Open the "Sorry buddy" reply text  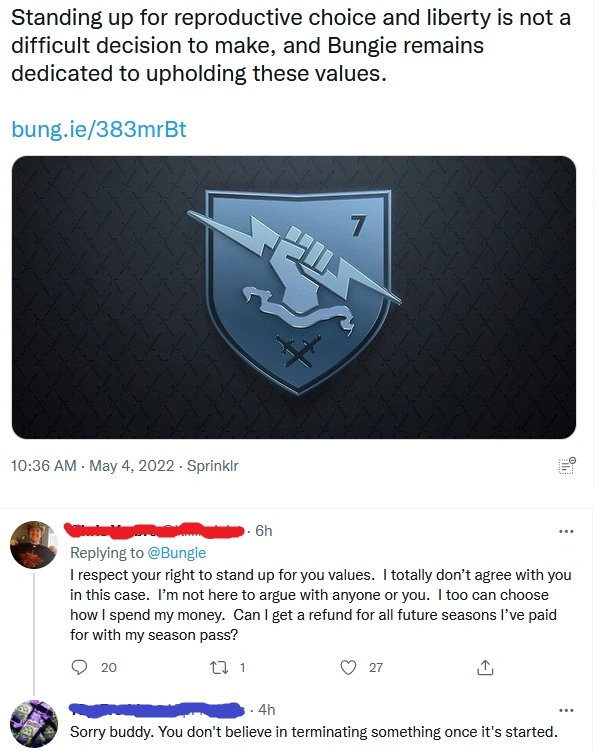pyautogui.click(x=314, y=732)
